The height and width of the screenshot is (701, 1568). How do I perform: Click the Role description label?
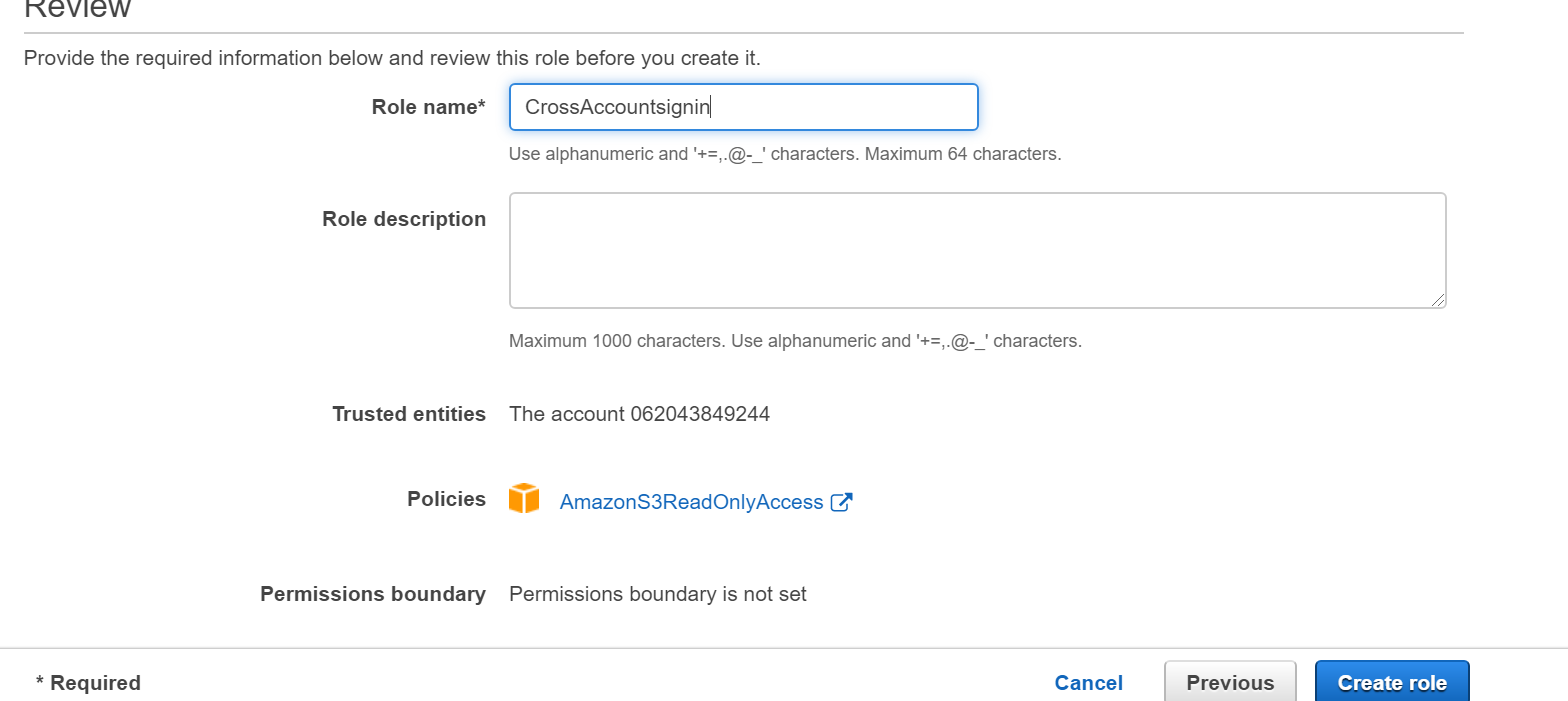[x=404, y=219]
